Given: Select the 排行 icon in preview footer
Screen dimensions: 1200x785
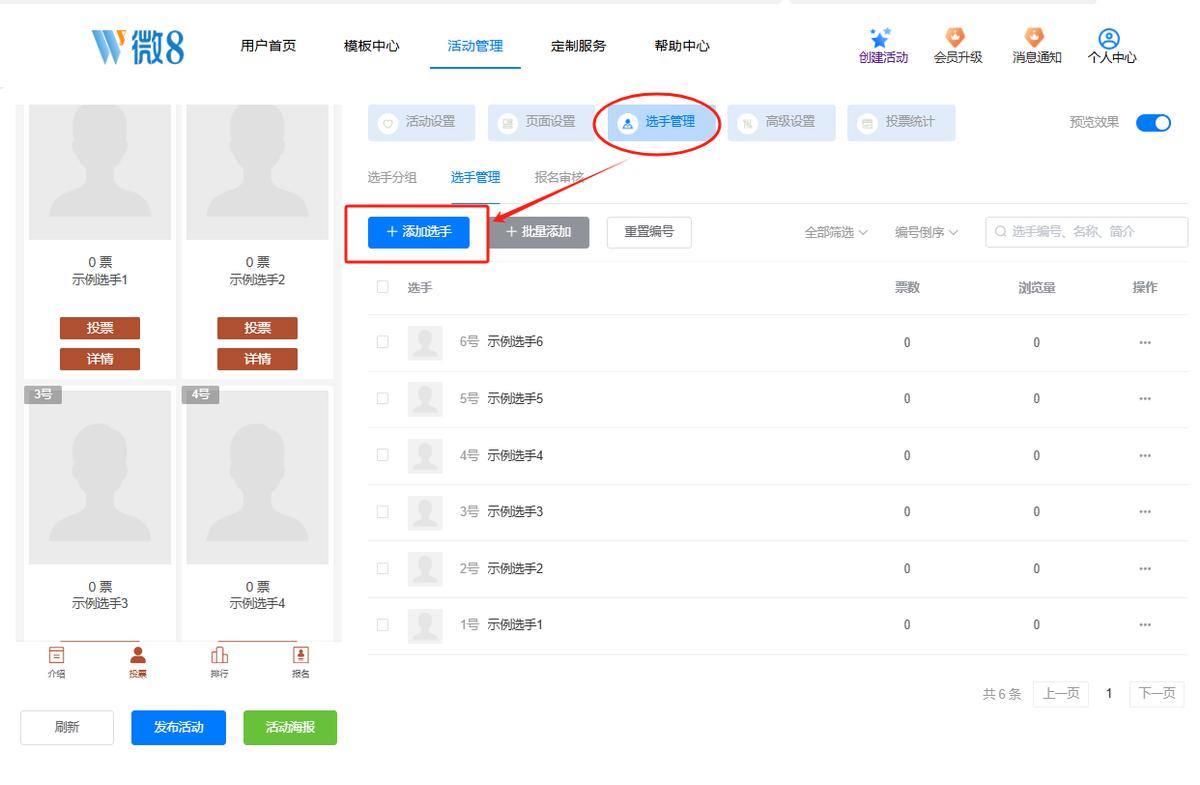Looking at the screenshot, I should 219,655.
